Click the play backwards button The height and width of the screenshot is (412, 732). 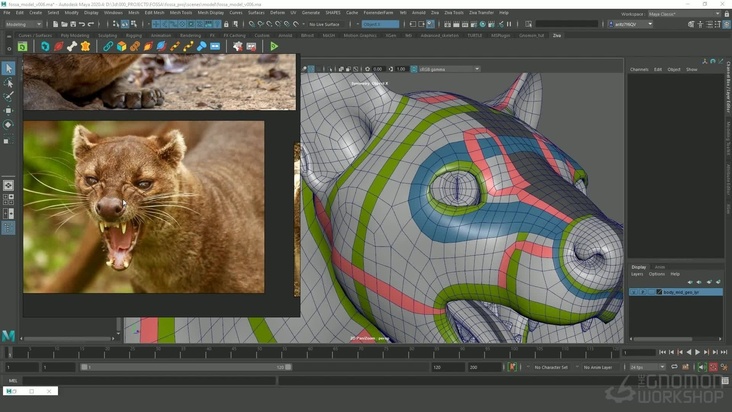[x=689, y=352]
